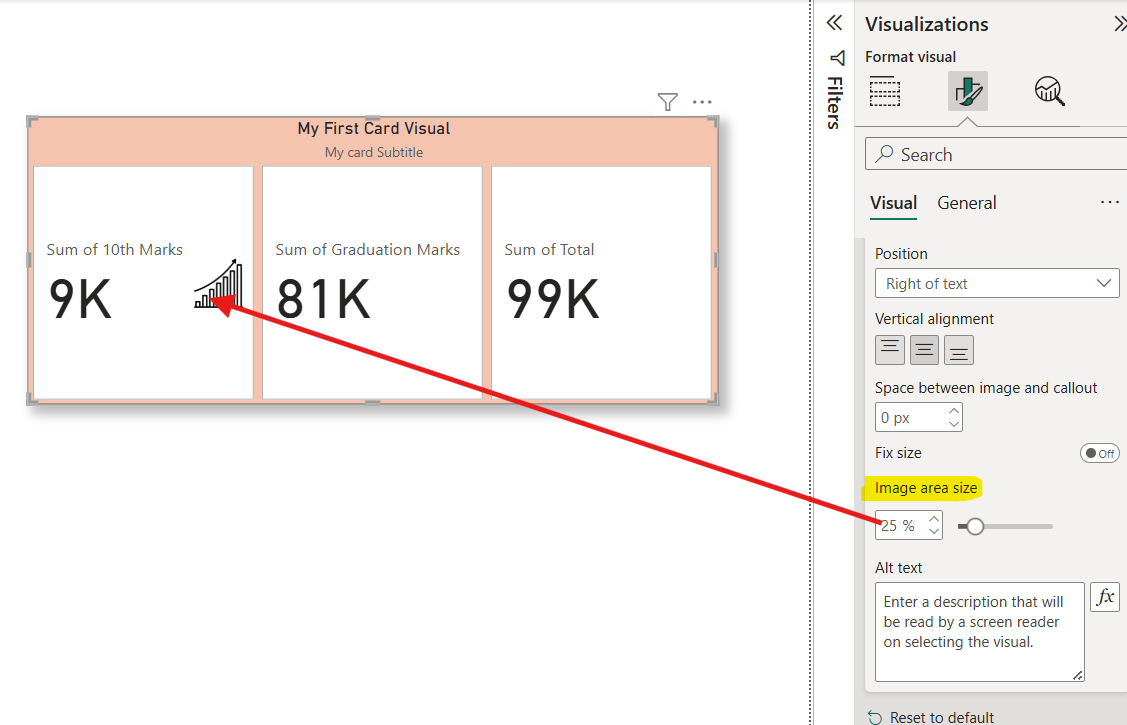1127x725 pixels.
Task: Click the ellipsis next to General tab
Action: 1110,201
